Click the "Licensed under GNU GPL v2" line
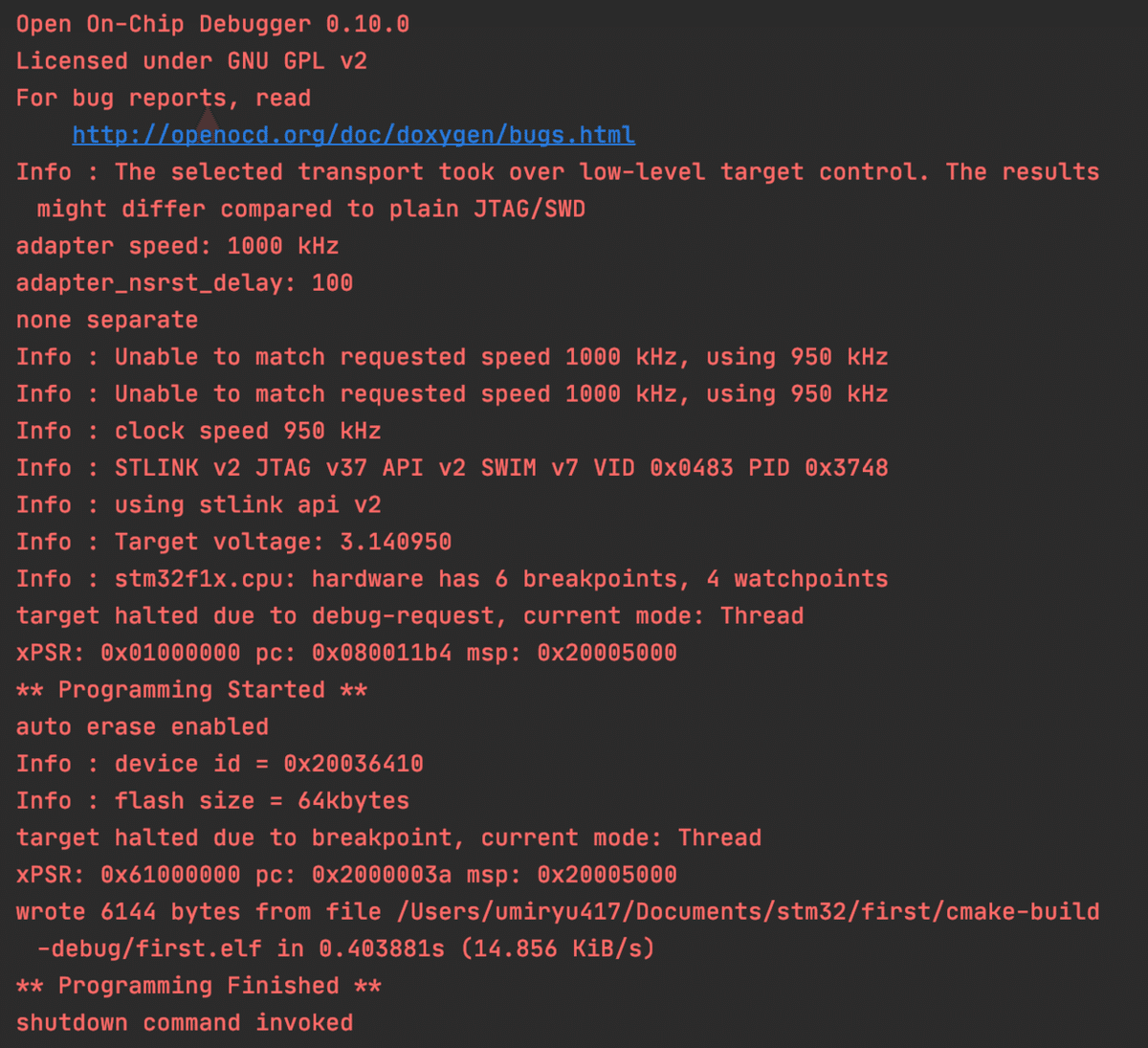 coord(191,61)
